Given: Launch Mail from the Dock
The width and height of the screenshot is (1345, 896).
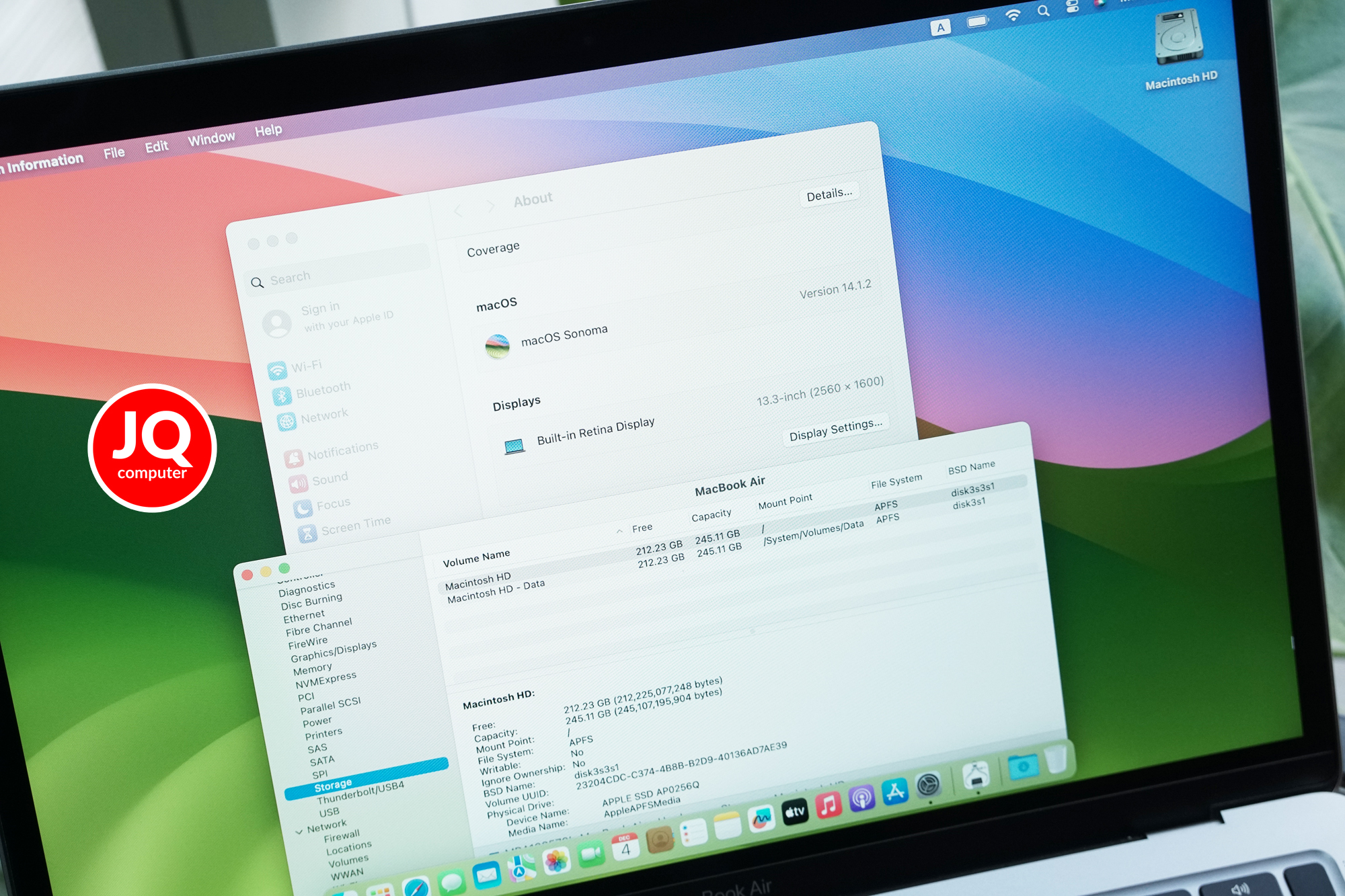Looking at the screenshot, I should [x=486, y=874].
